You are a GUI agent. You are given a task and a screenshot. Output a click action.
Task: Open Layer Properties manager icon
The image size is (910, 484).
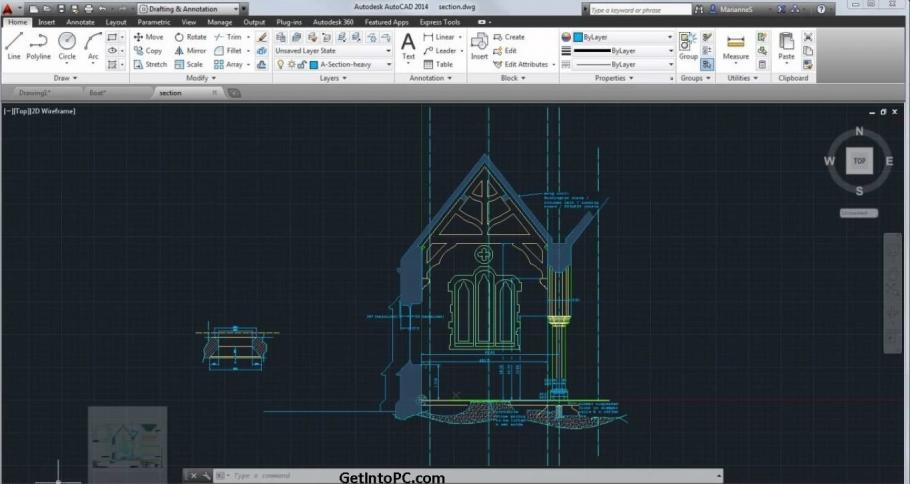coord(281,37)
